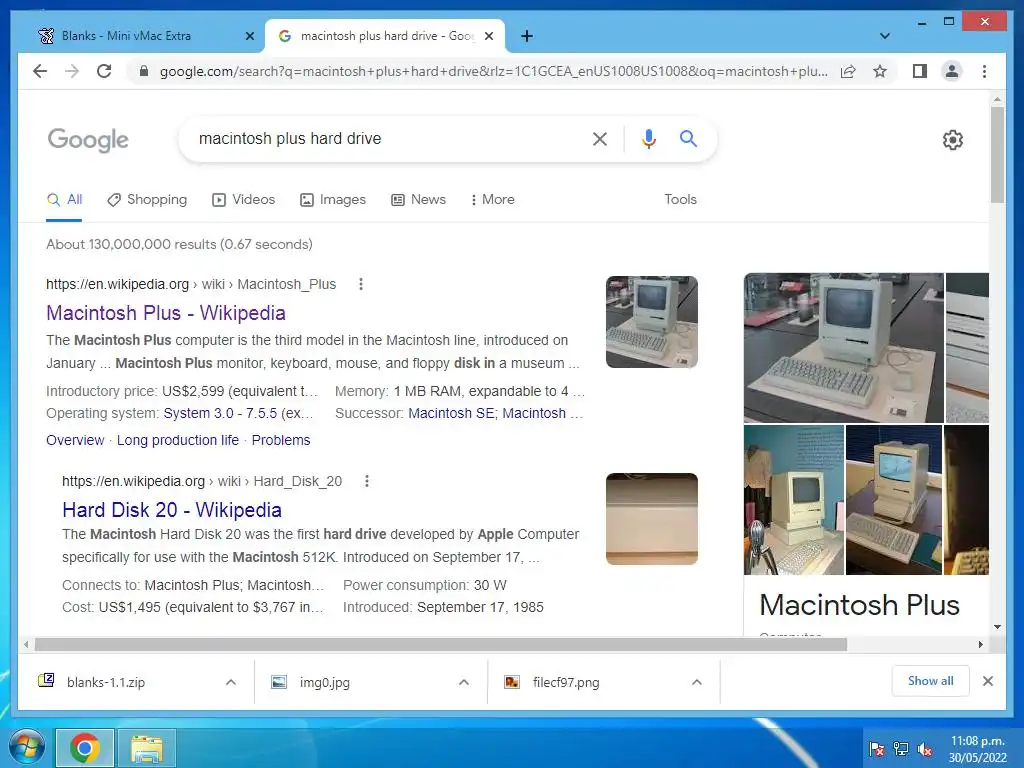The width and height of the screenshot is (1024, 768).
Task: Click Chrome in the taskbar
Action: coord(85,748)
